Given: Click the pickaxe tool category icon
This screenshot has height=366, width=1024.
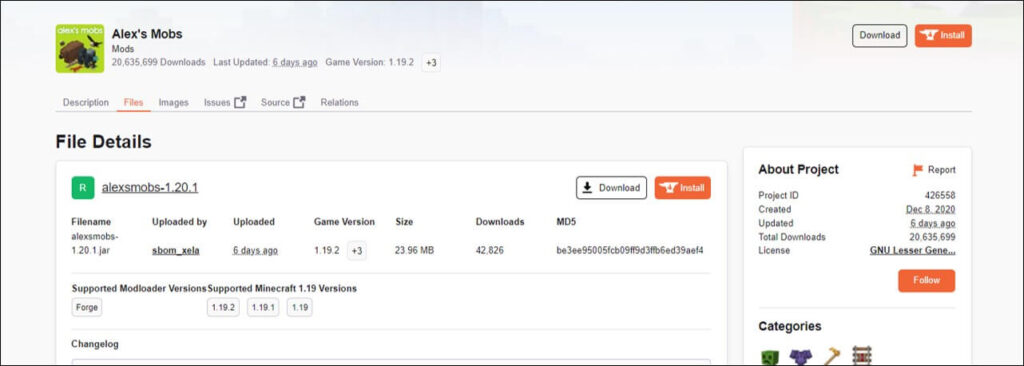Looking at the screenshot, I should coord(831,357).
